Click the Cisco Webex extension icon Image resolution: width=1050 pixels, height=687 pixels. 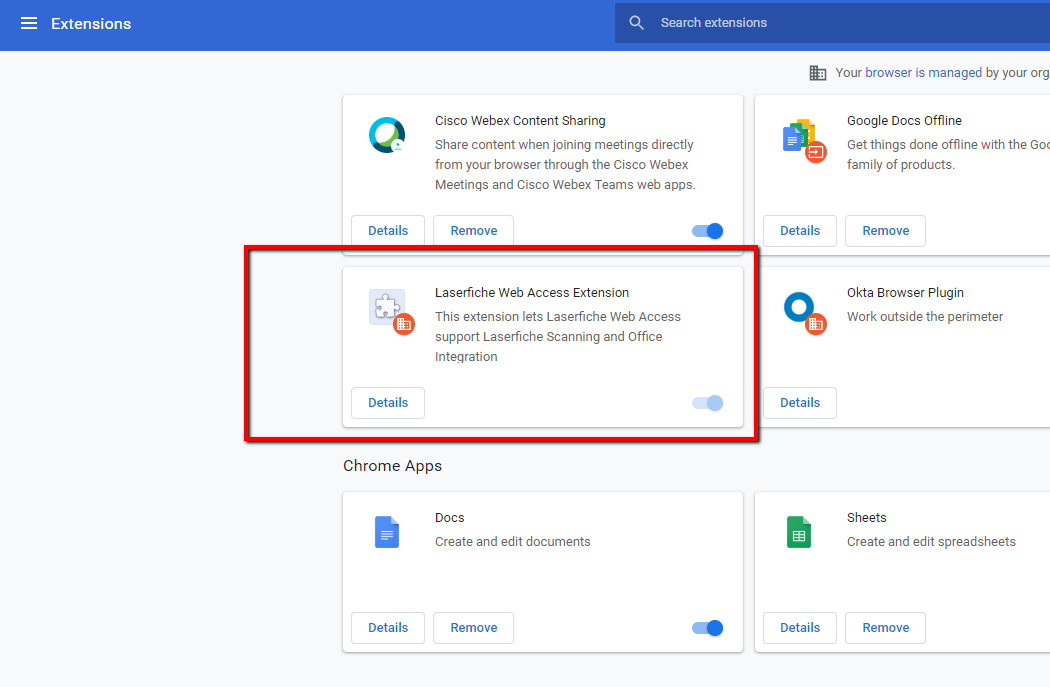point(387,135)
